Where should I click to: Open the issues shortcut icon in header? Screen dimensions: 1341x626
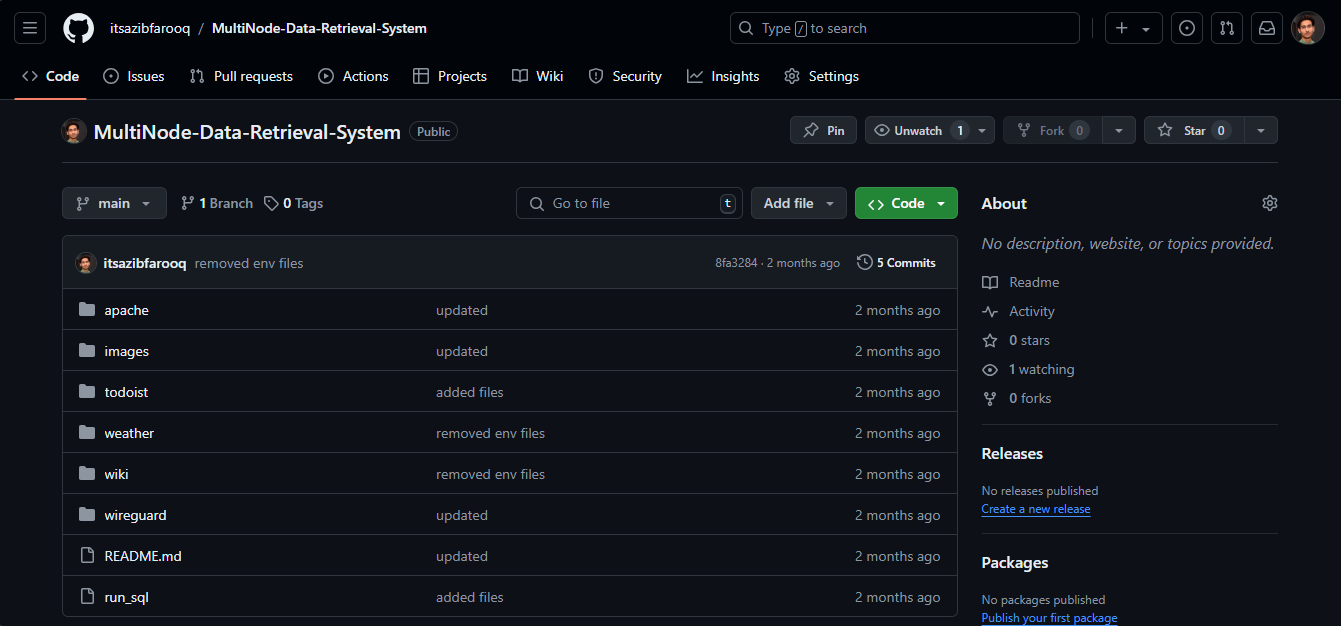coord(1186,28)
